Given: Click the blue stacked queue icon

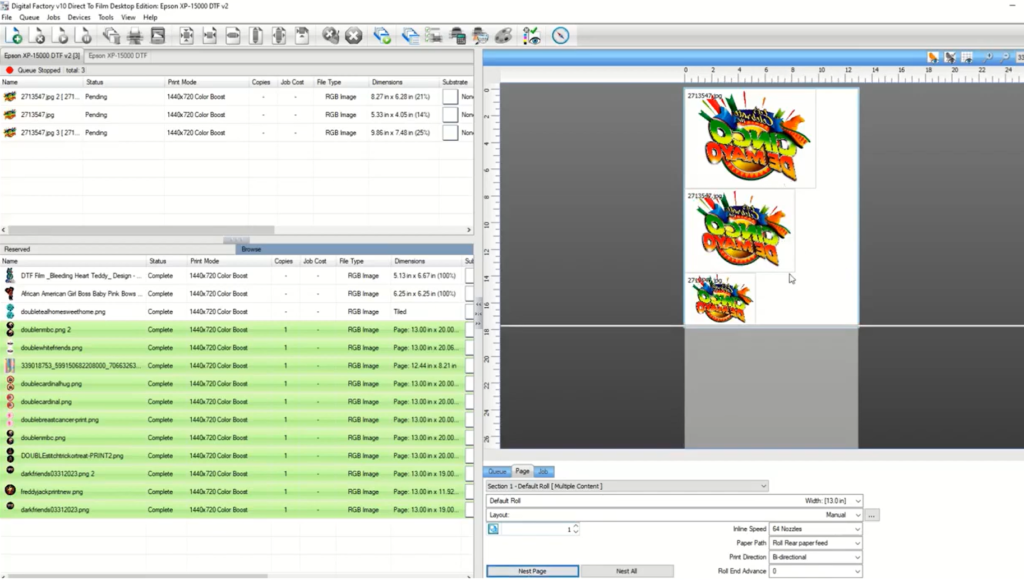Looking at the screenshot, I should coord(410,36).
